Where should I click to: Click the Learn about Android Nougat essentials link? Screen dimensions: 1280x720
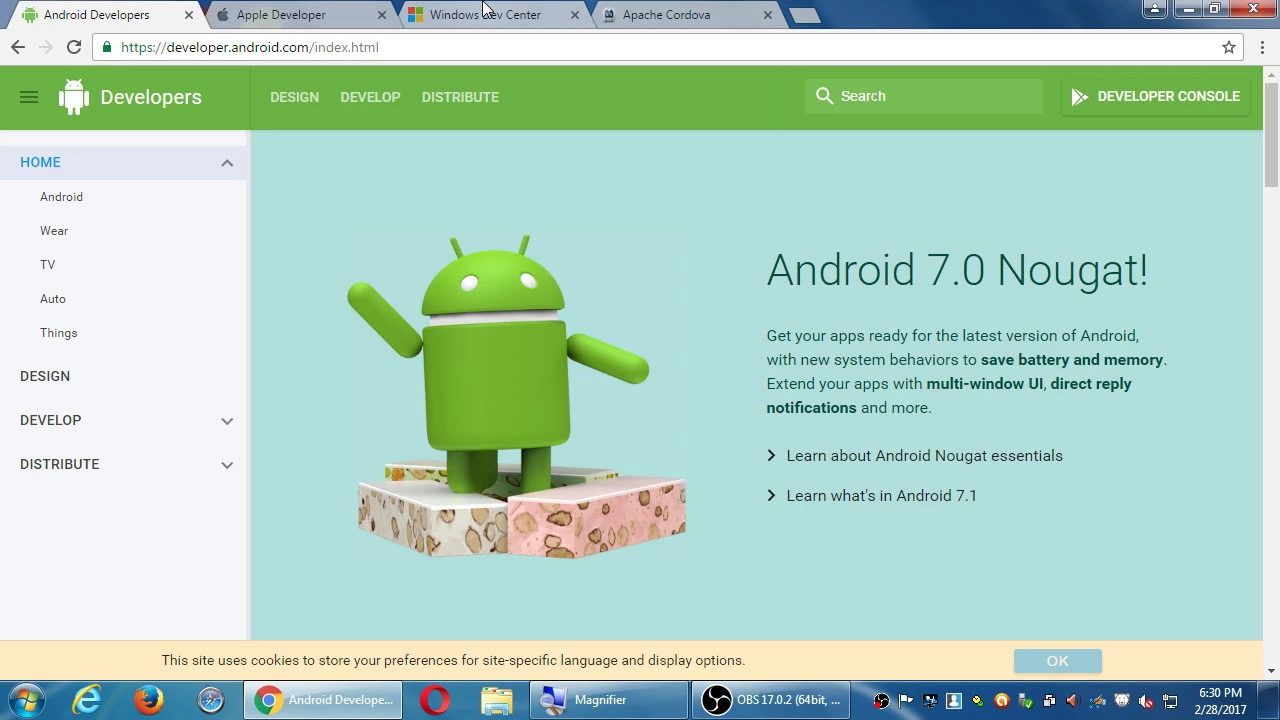(924, 456)
